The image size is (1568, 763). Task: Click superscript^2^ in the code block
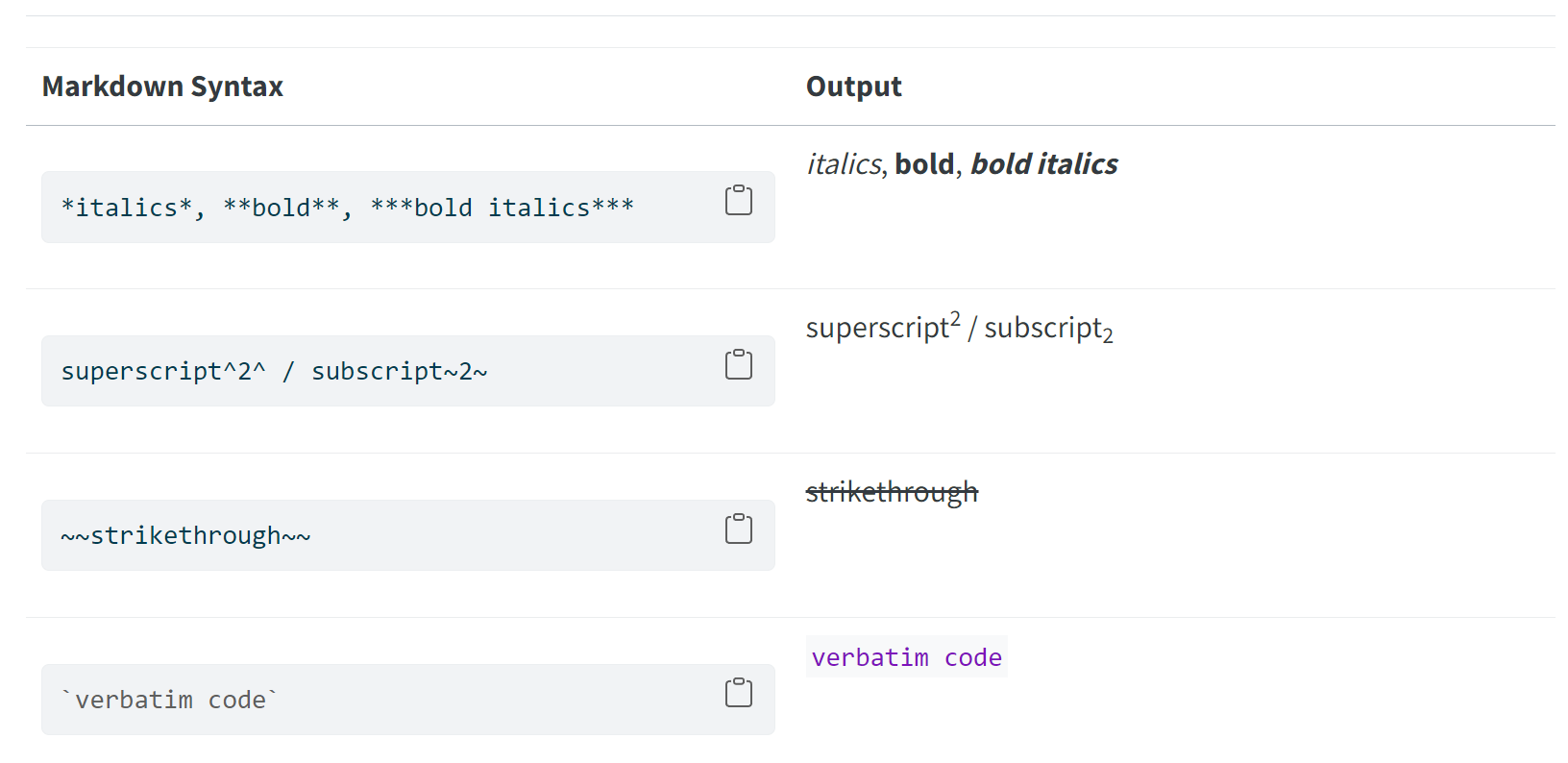click(162, 372)
